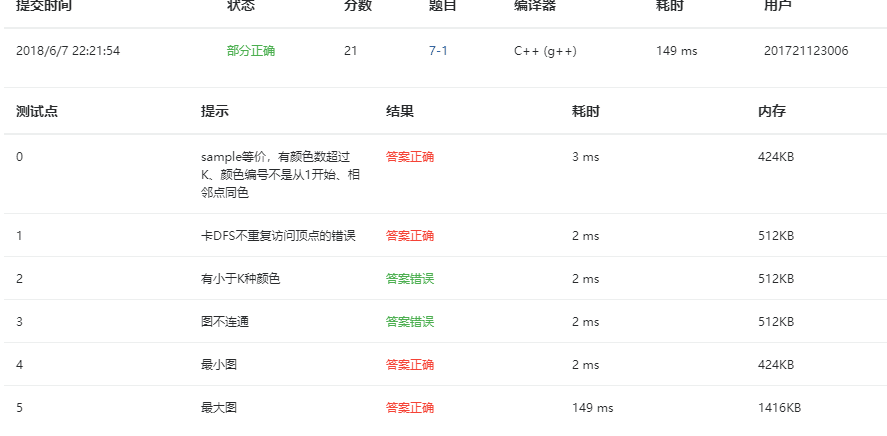
Task: Click the 分数 column header
Action: (358, 6)
